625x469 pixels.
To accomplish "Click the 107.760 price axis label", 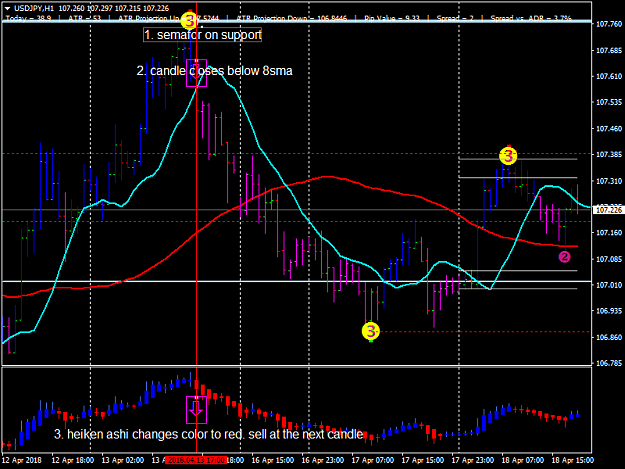I will [608, 24].
